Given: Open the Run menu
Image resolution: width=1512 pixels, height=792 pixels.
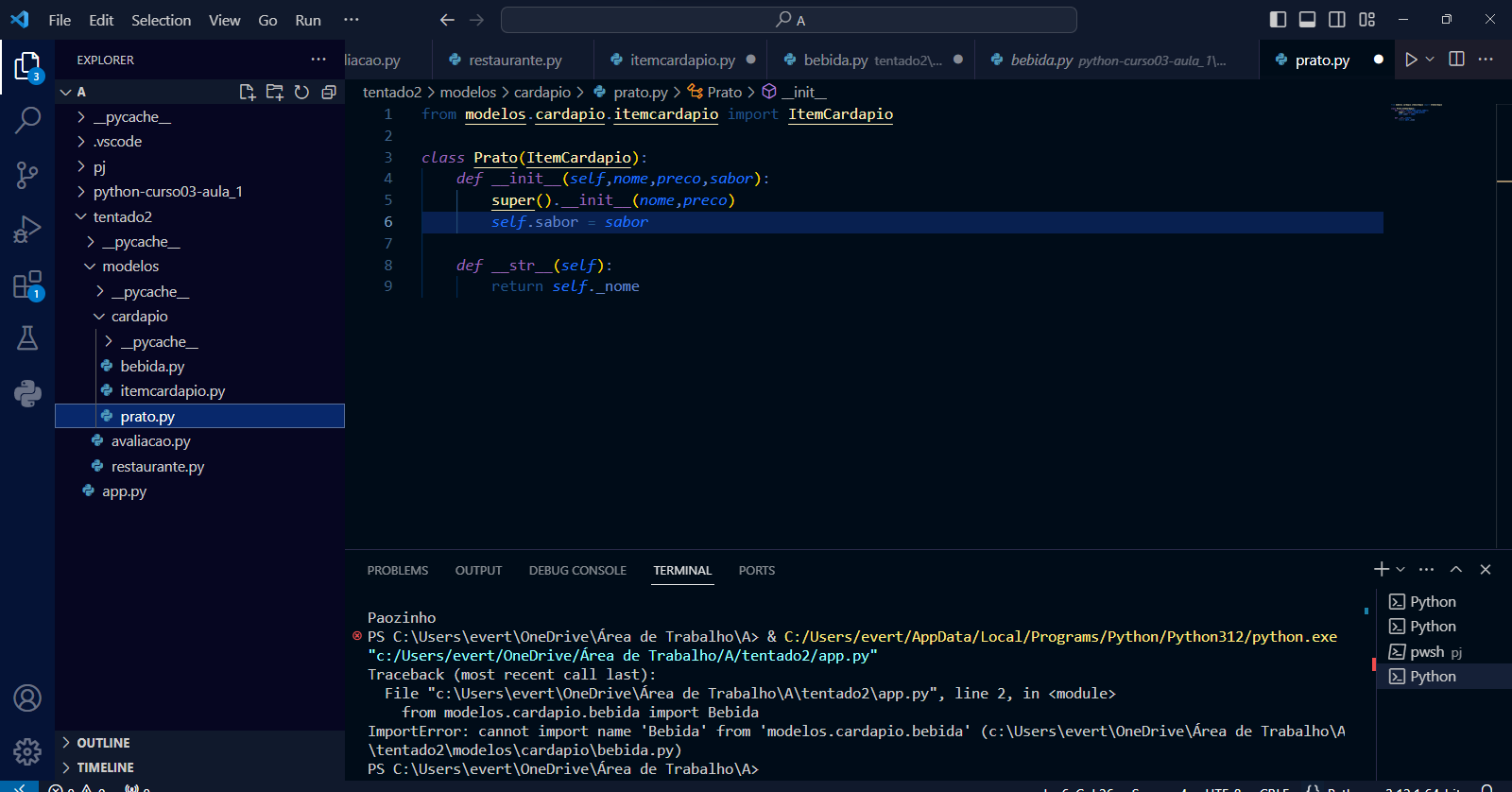Looking at the screenshot, I should 308,20.
